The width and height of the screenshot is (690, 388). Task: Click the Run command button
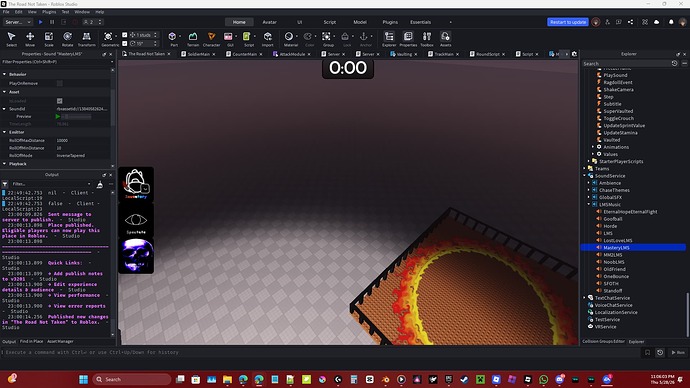coord(678,352)
